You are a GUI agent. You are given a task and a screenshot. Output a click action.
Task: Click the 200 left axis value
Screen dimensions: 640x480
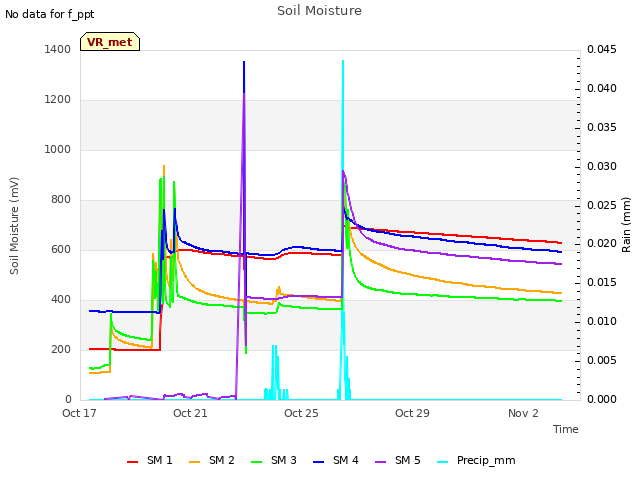pos(61,349)
